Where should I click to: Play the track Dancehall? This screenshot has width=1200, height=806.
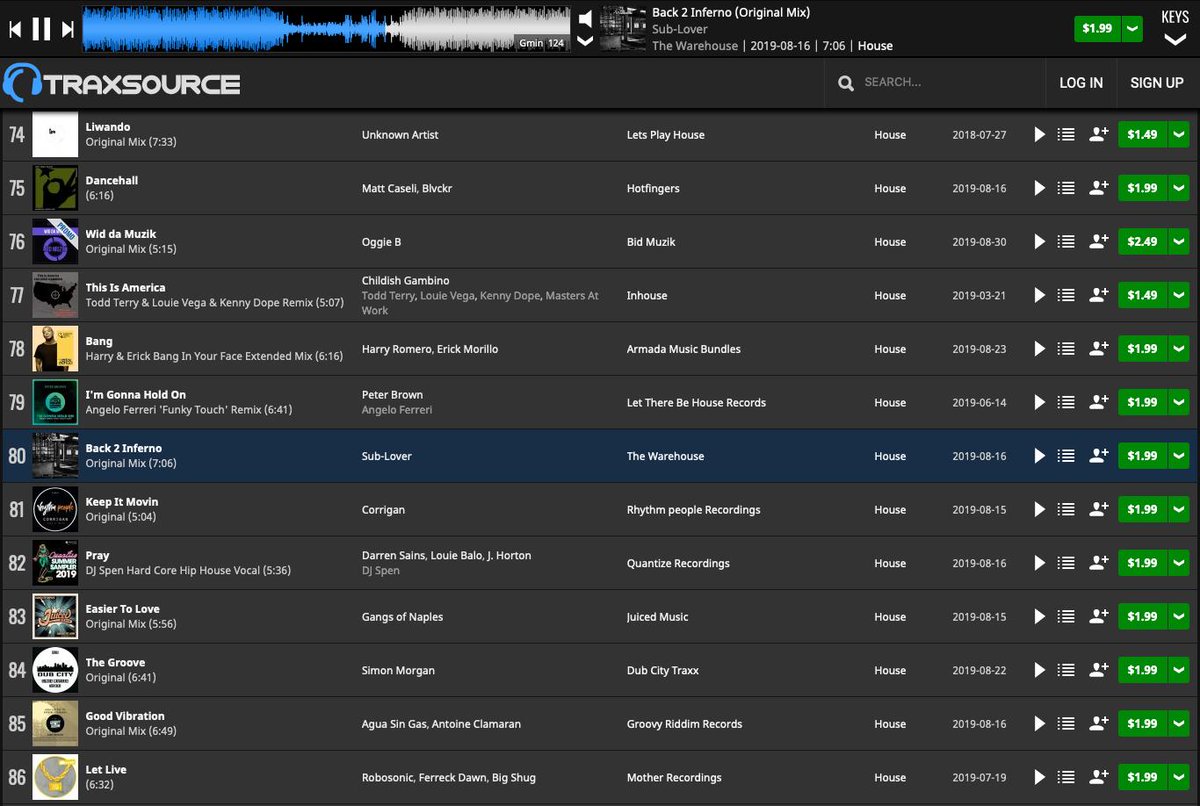(1039, 188)
